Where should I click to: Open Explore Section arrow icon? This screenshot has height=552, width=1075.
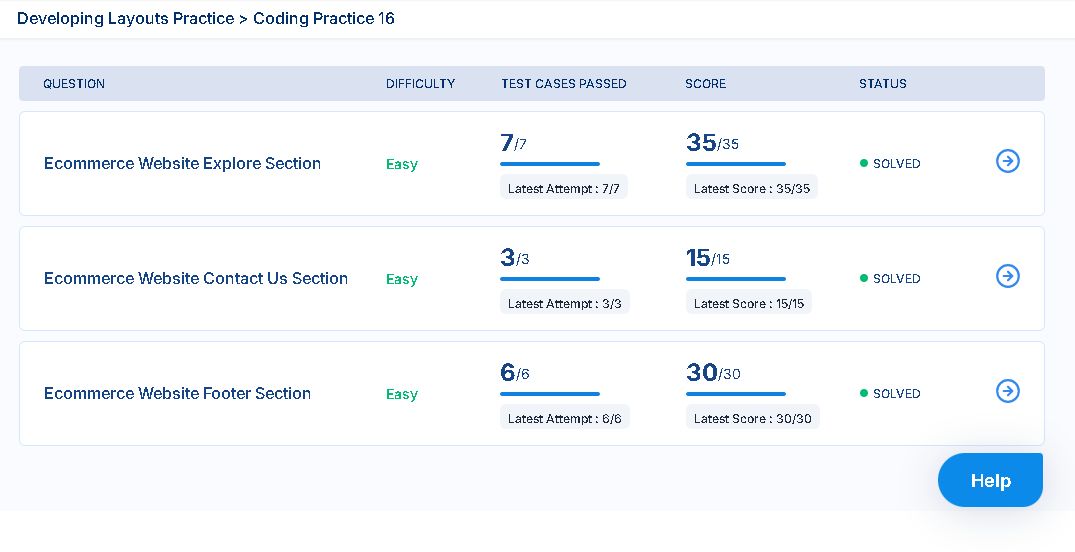[1007, 161]
